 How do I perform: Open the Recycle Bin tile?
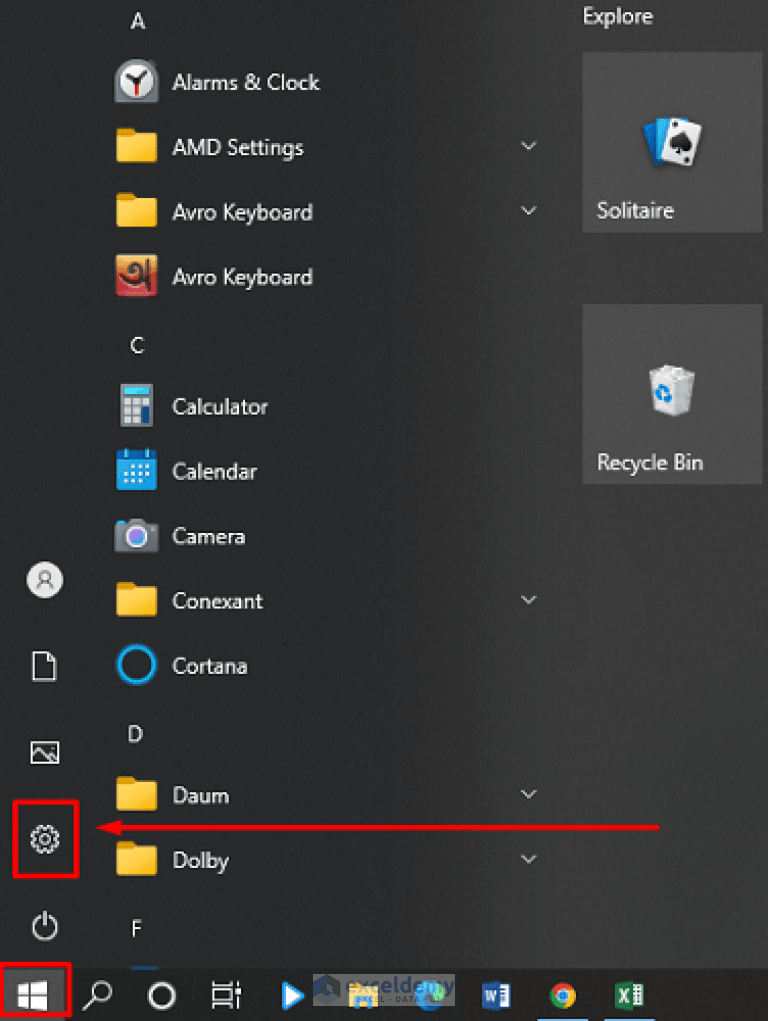click(672, 394)
